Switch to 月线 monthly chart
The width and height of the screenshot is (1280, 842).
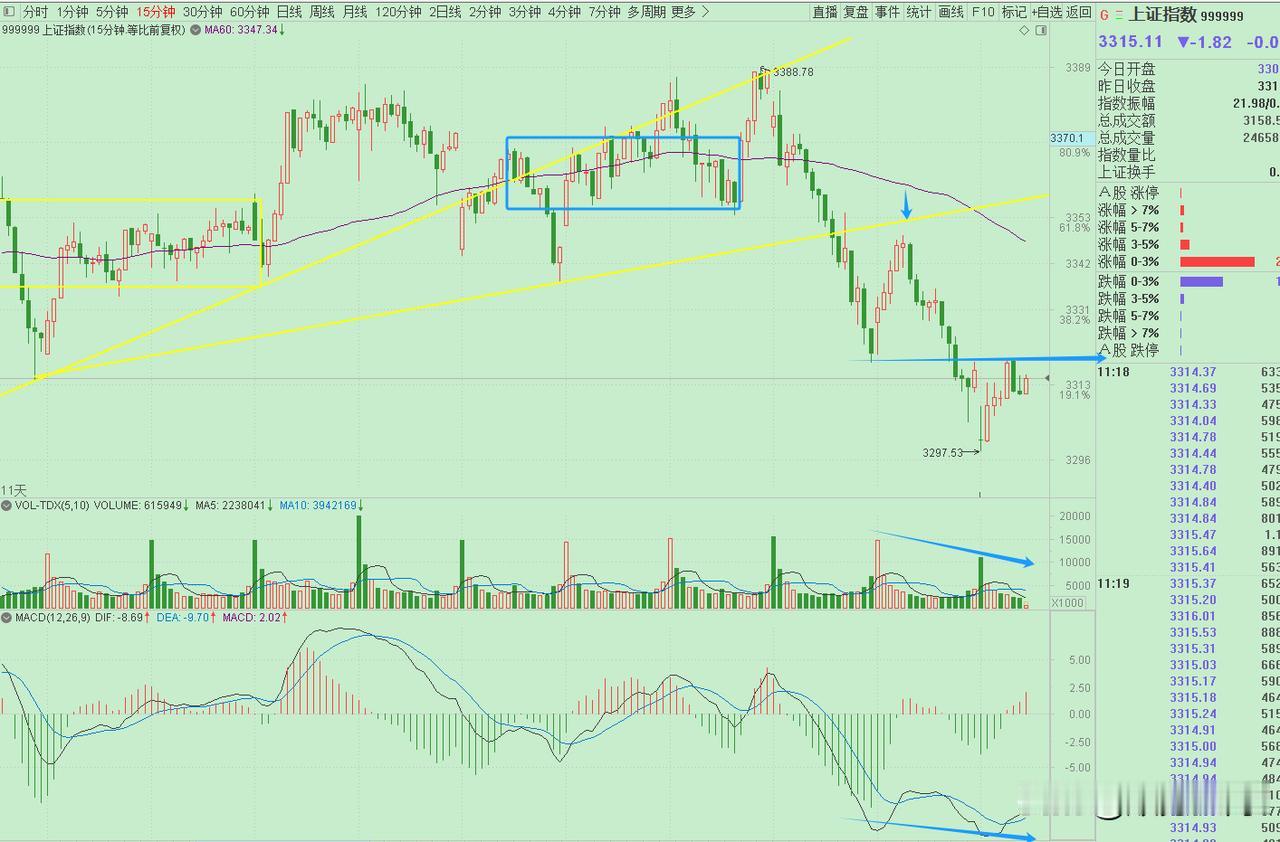pos(355,12)
